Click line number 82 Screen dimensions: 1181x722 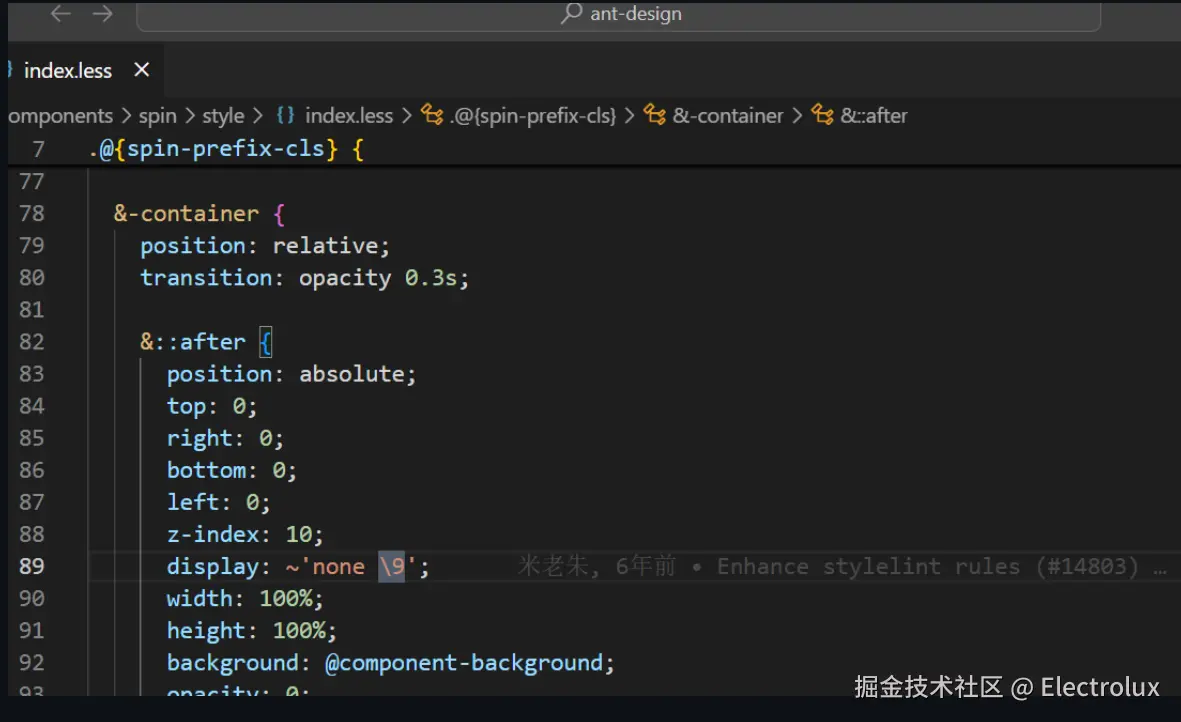pos(32,342)
